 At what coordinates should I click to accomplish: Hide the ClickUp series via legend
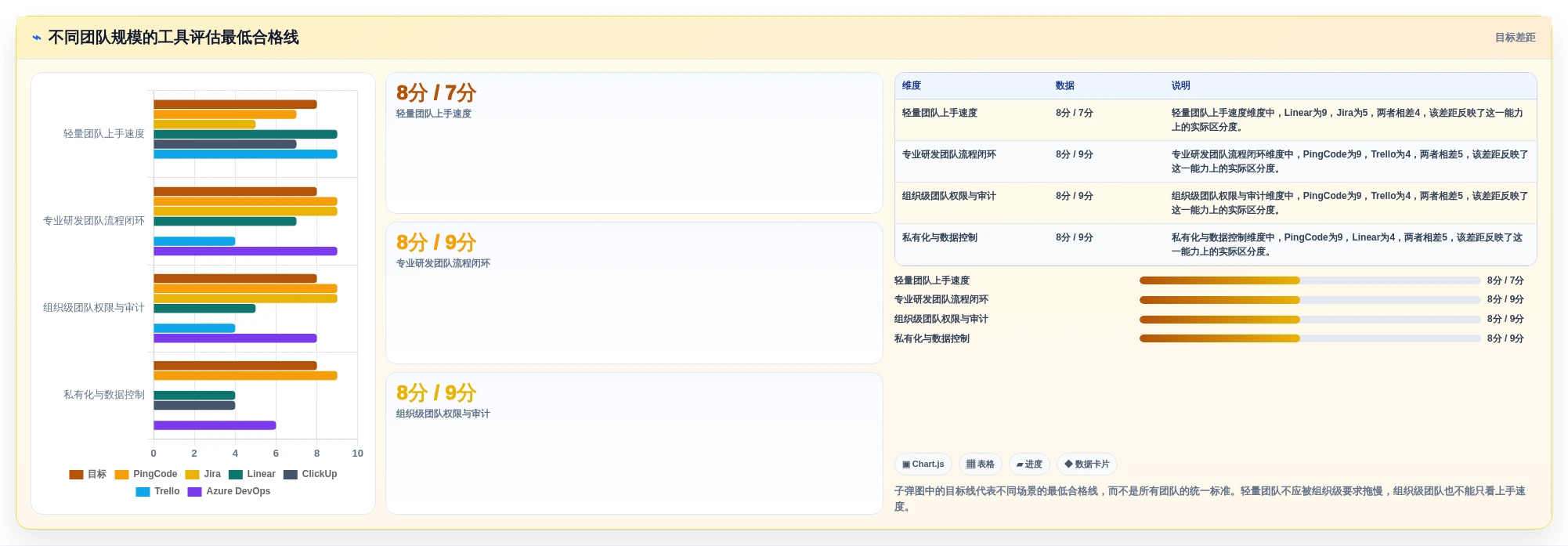(x=310, y=474)
